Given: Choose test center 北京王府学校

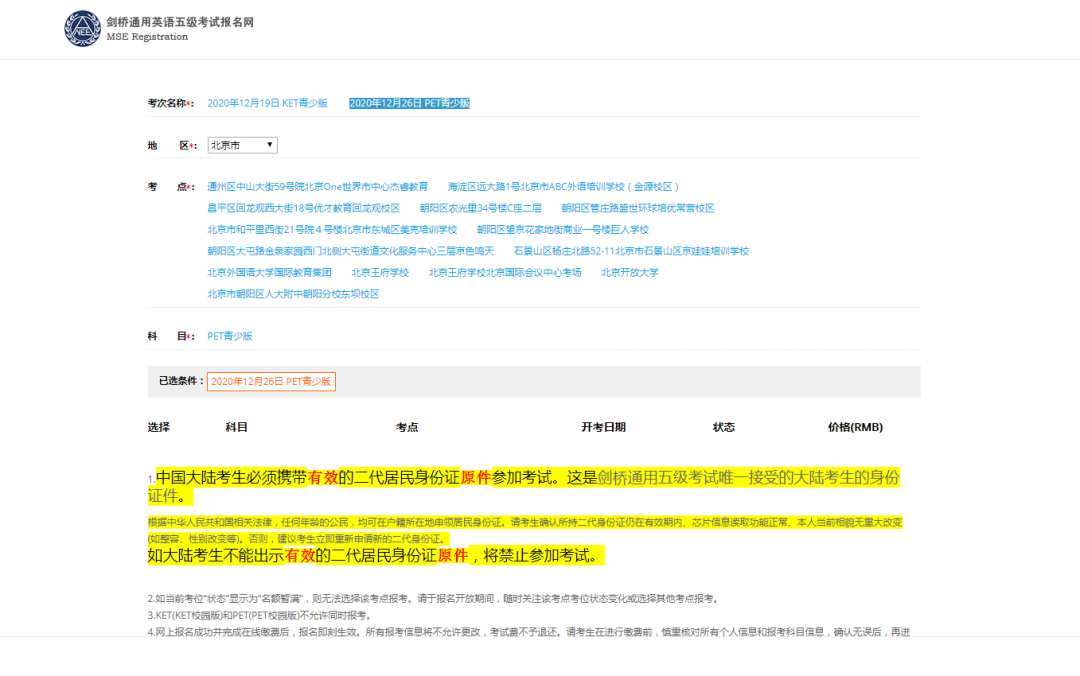Looking at the screenshot, I should [x=380, y=273].
